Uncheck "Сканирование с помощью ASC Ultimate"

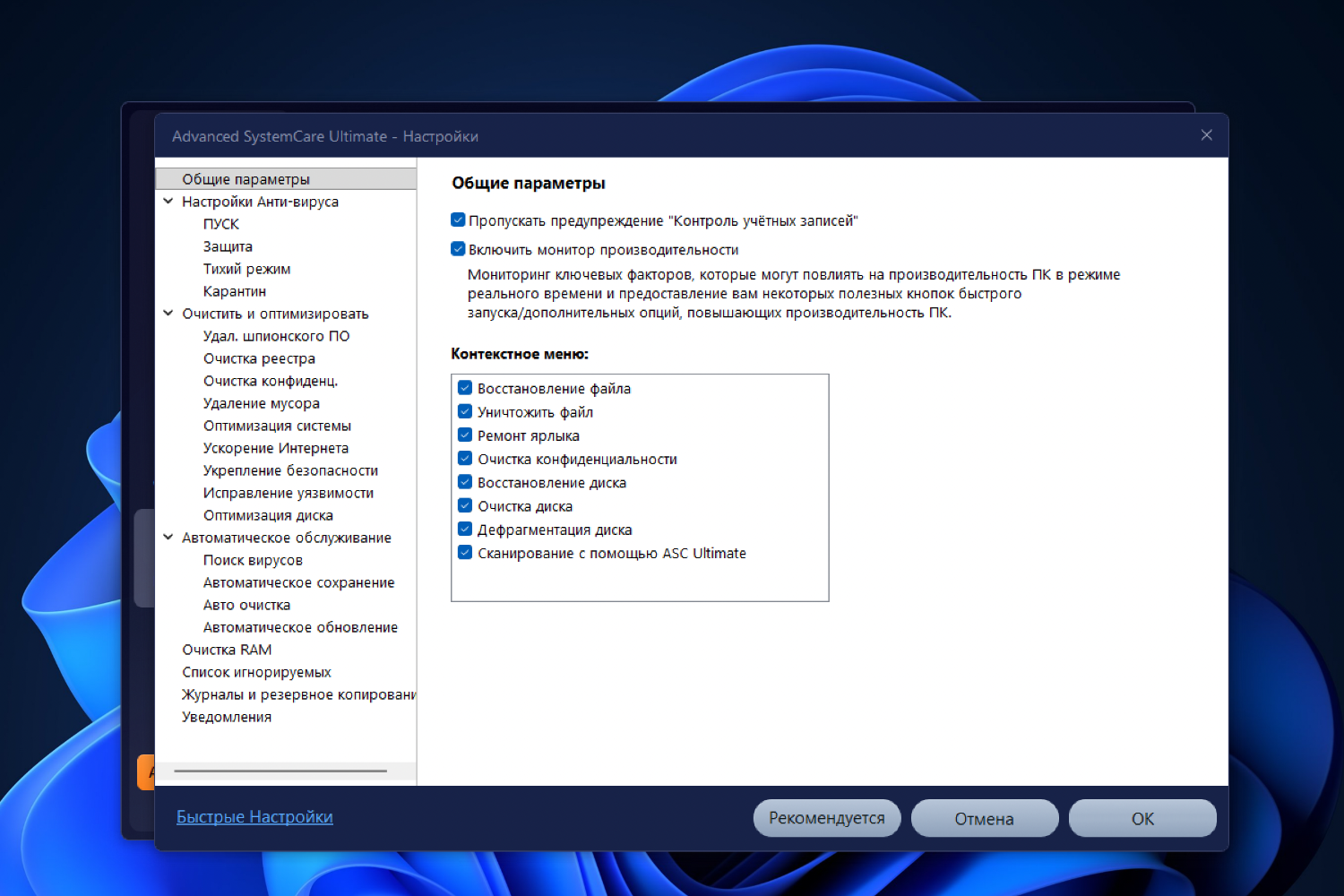(x=465, y=553)
